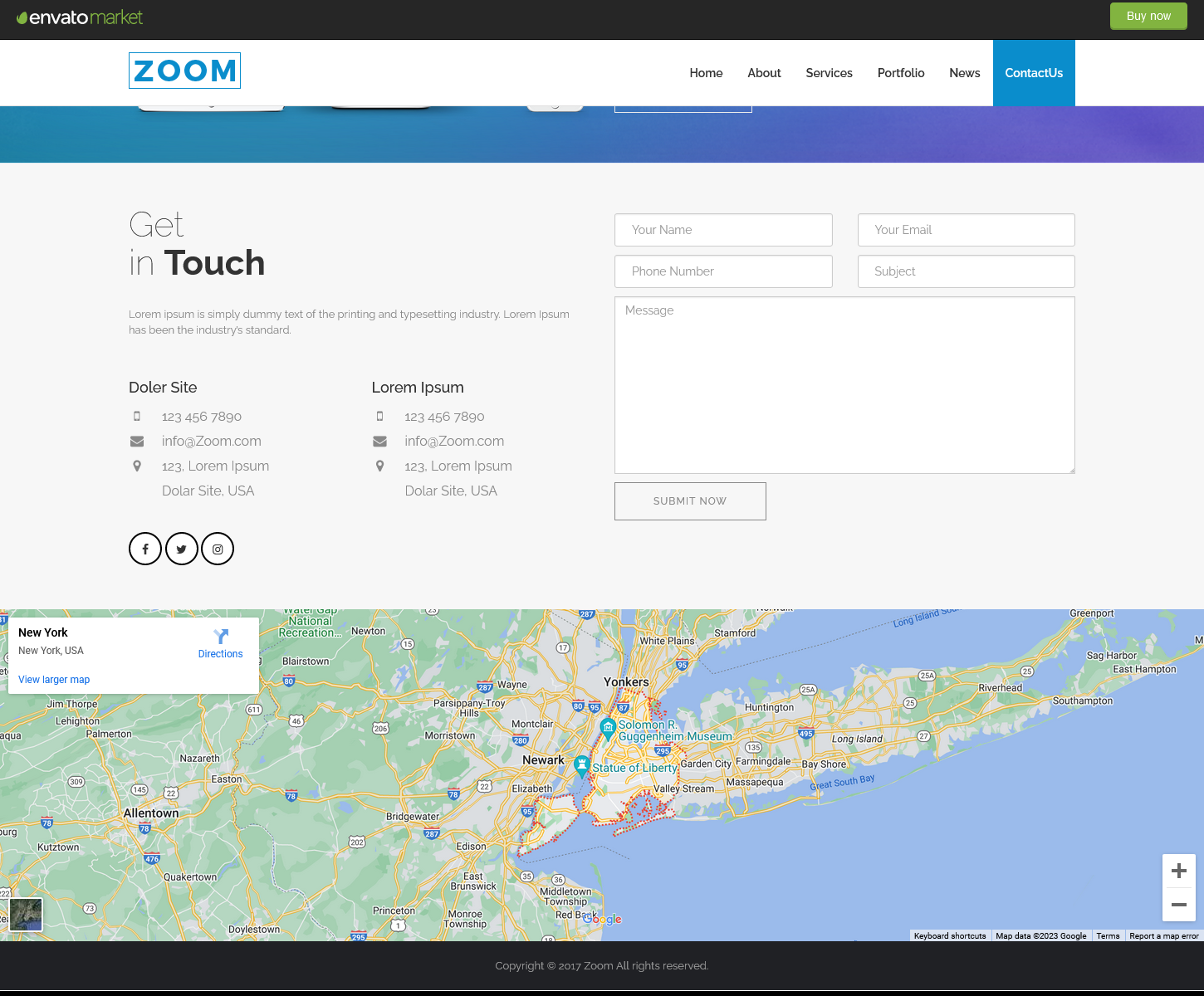Focus the Your Name field
Viewport: 1204px width, 996px height.
723,230
